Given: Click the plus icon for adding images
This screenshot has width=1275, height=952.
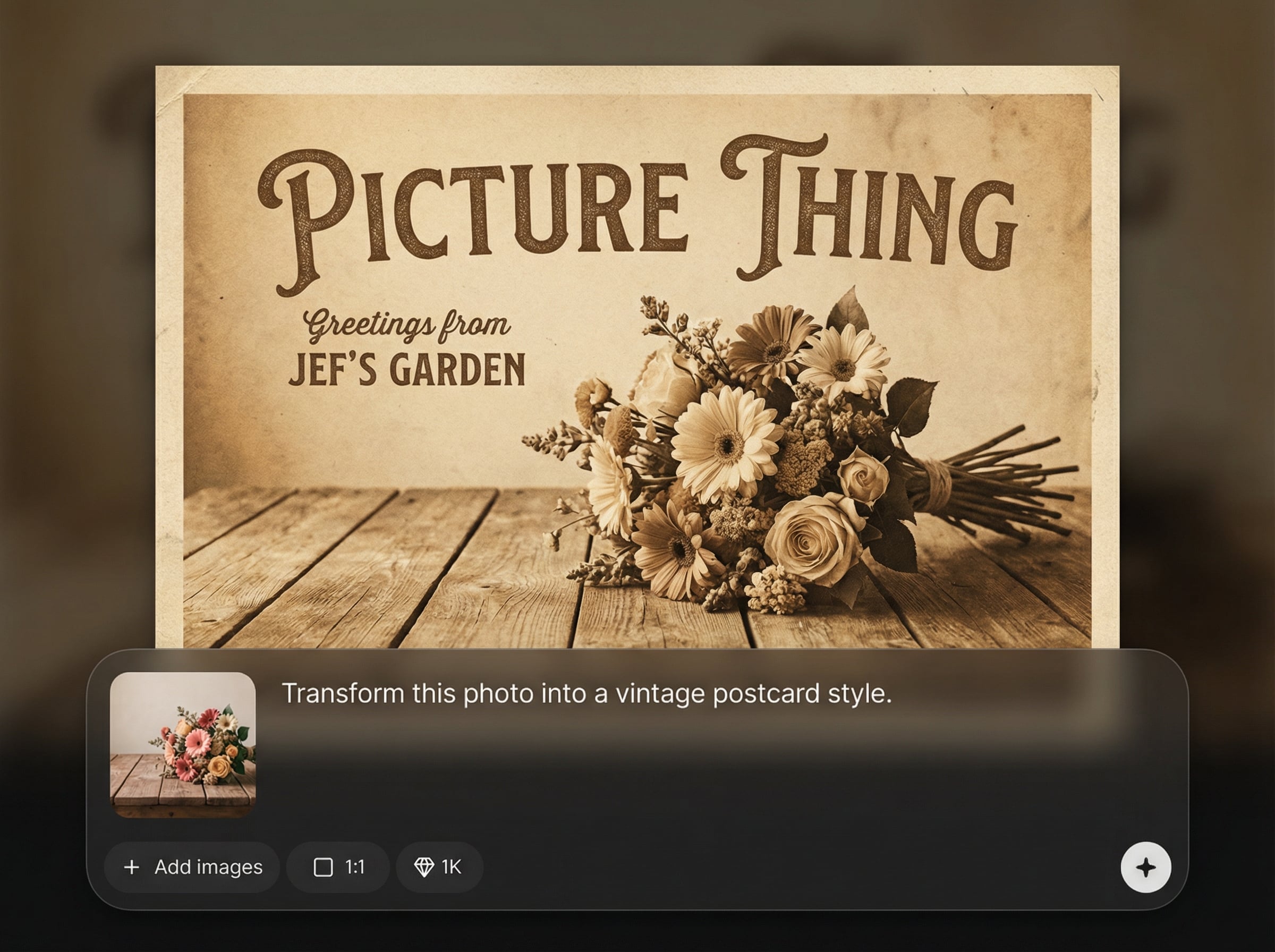Looking at the screenshot, I should coord(132,868).
